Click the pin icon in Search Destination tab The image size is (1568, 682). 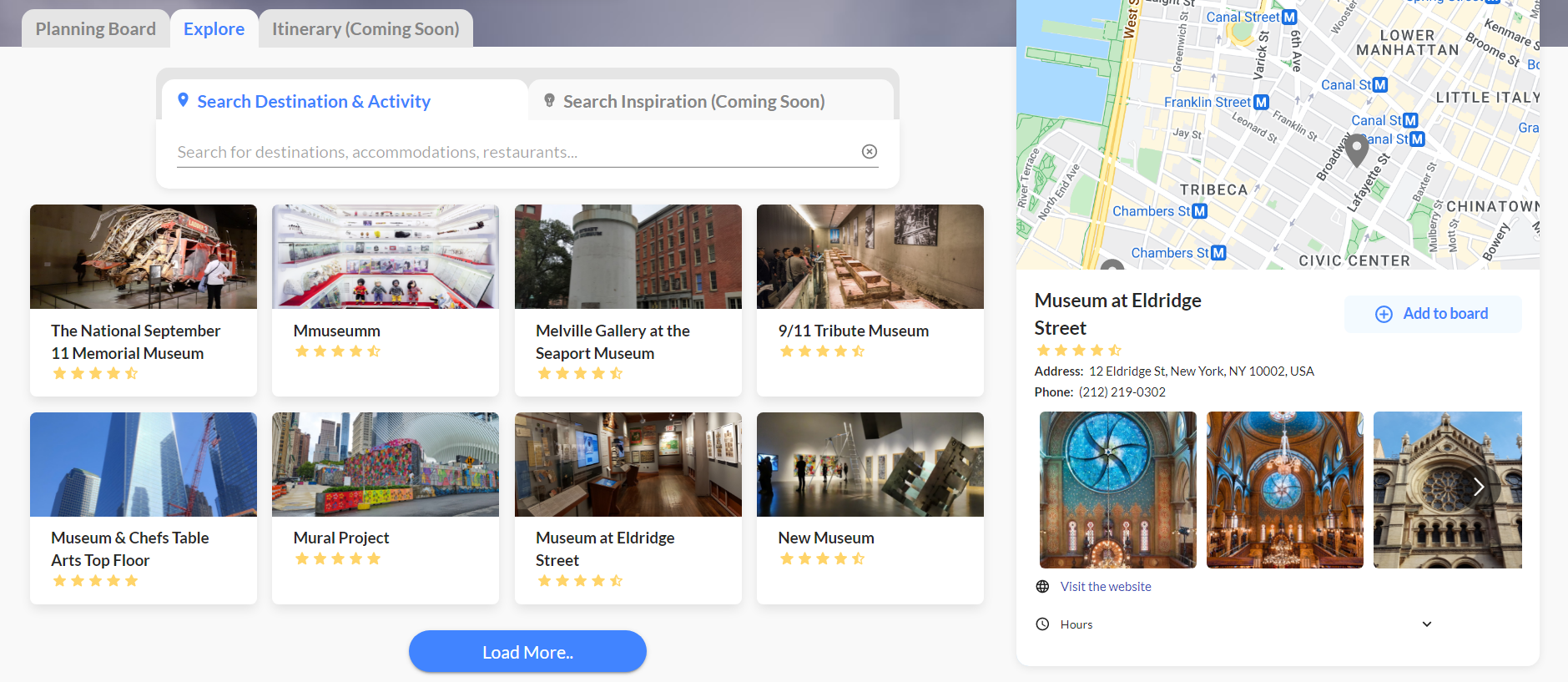point(184,101)
